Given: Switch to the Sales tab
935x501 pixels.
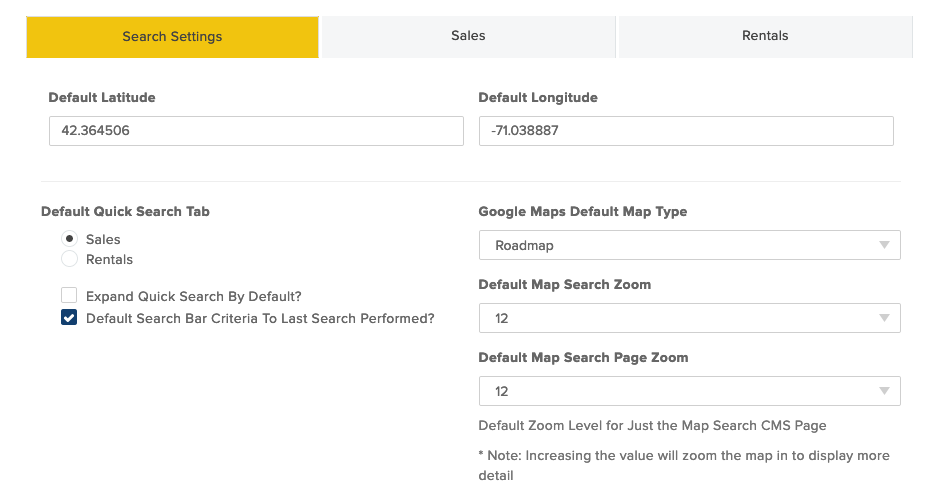Looking at the screenshot, I should pyautogui.click(x=468, y=37).
